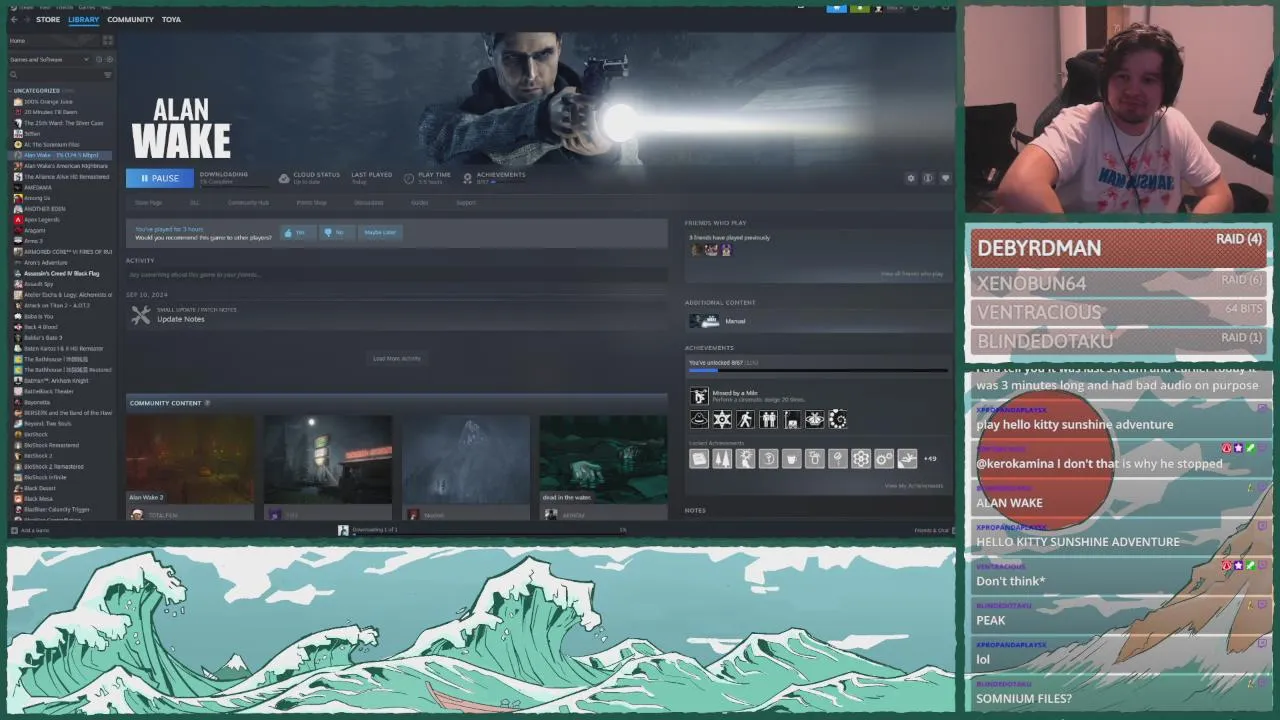Click the library search magnifier icon
The image size is (1280, 720).
coord(14,74)
